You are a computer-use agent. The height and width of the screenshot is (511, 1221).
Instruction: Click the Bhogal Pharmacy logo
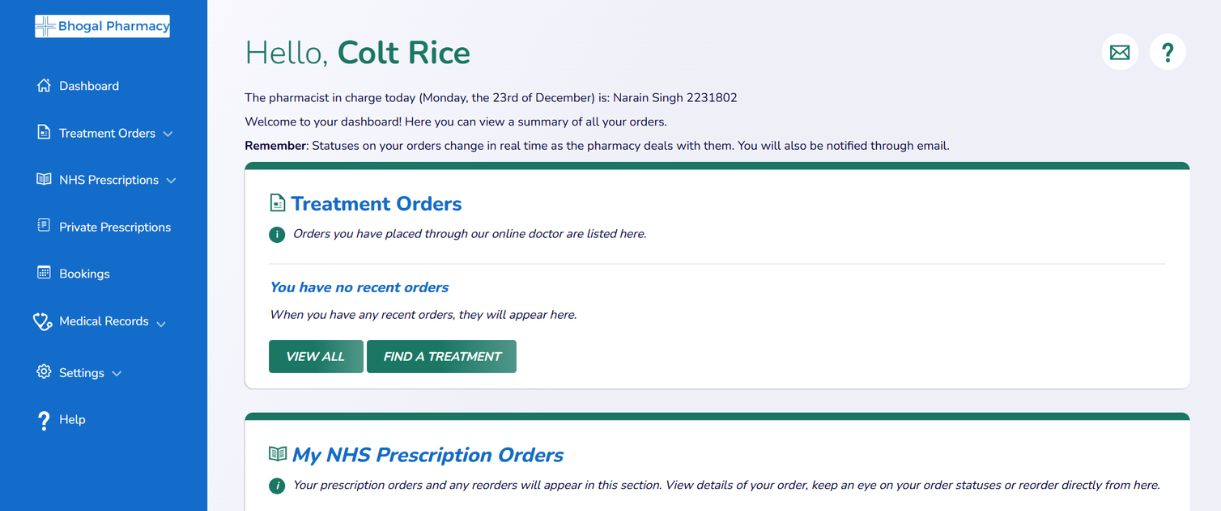[102, 26]
